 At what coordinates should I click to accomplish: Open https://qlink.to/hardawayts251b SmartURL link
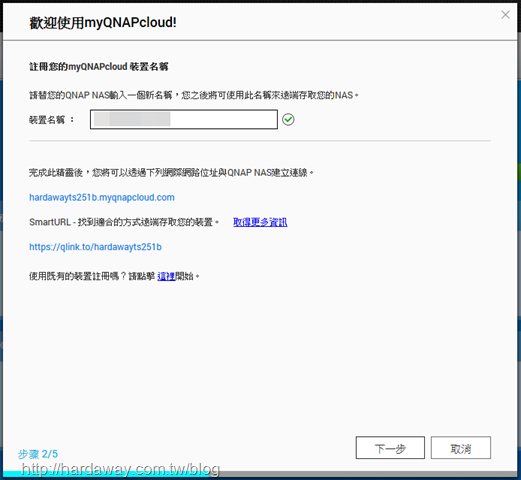pos(95,247)
